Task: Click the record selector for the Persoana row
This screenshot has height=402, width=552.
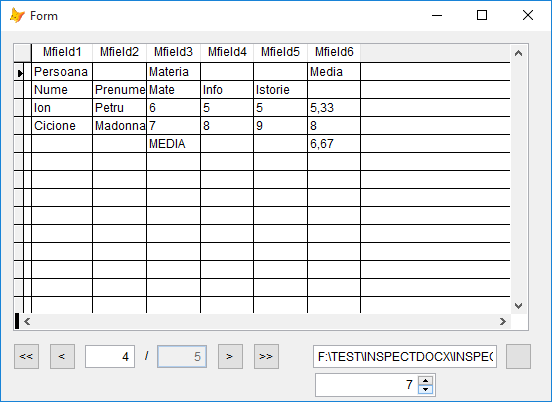Action: pos(19,72)
